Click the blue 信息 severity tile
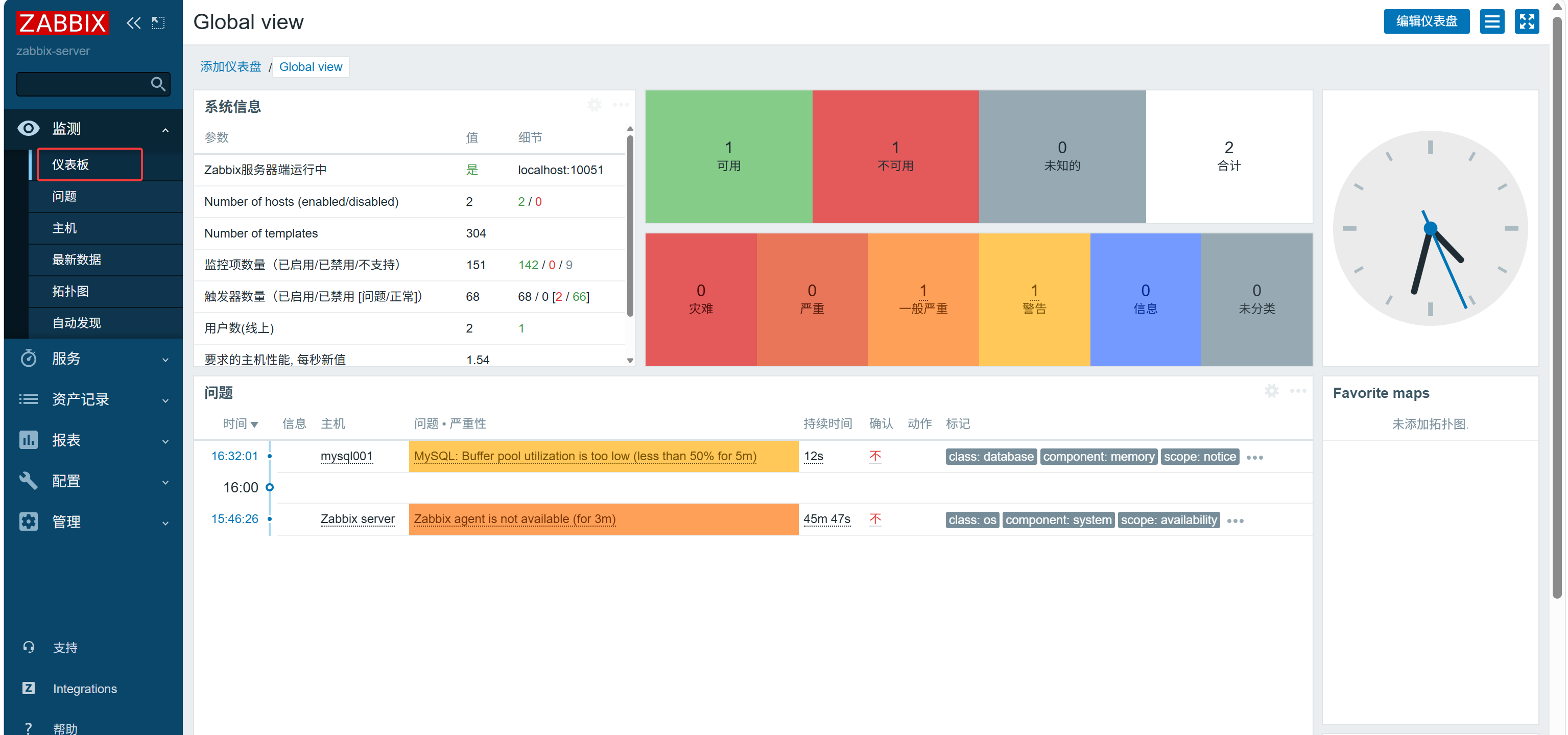Viewport: 1568px width, 735px height. (1145, 300)
